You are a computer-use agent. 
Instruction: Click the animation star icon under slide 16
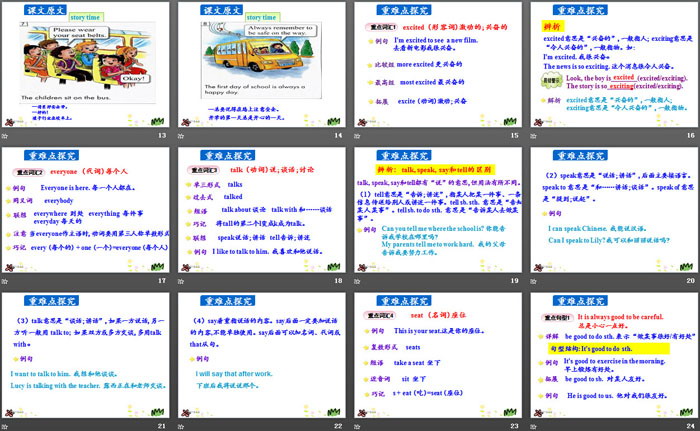click(533, 134)
